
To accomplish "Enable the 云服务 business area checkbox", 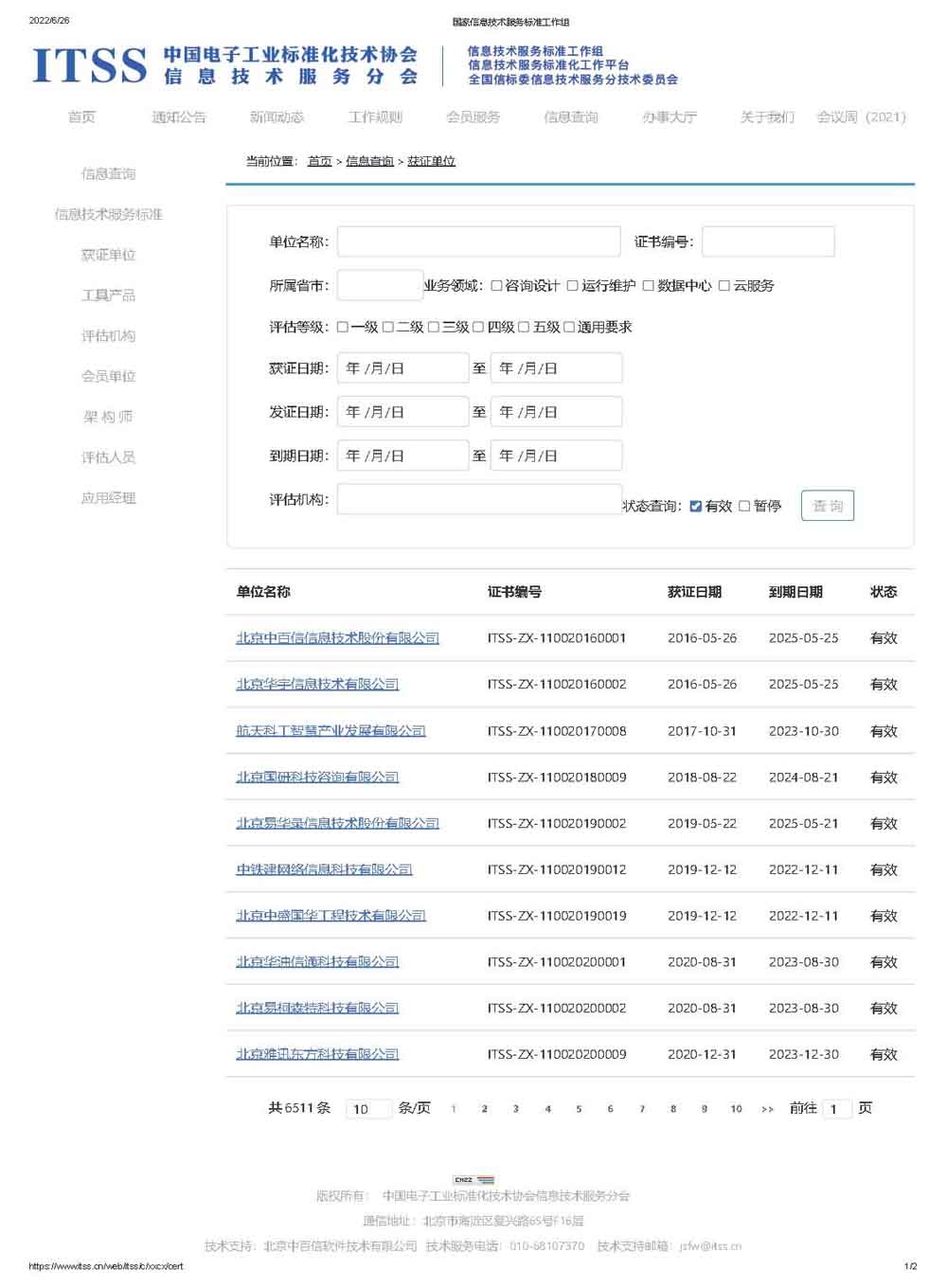I will 724,286.
